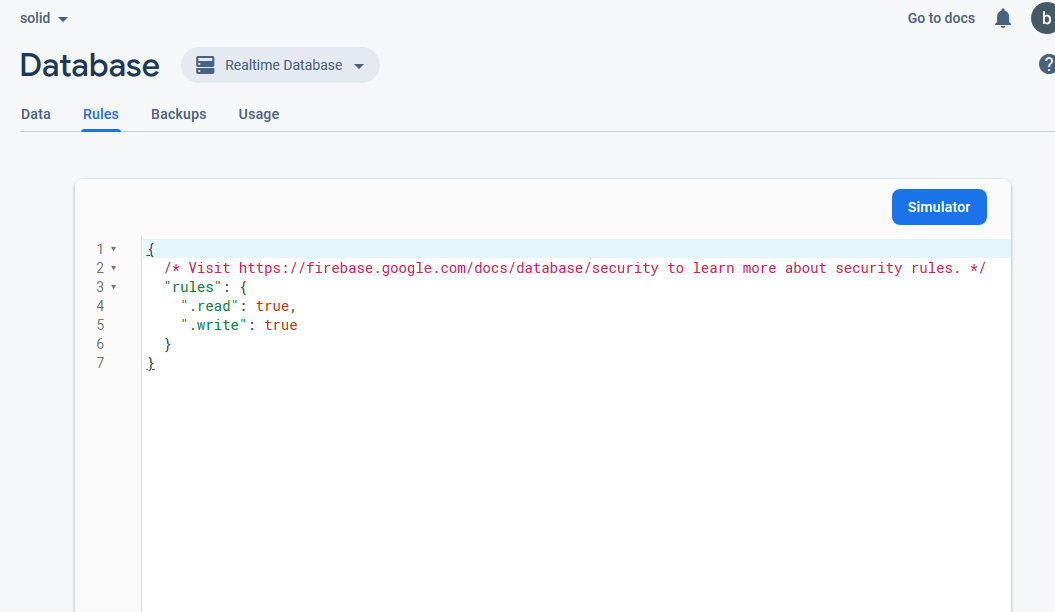Collapse the code block at line 1
Image resolution: width=1055 pixels, height=612 pixels.
click(114, 249)
